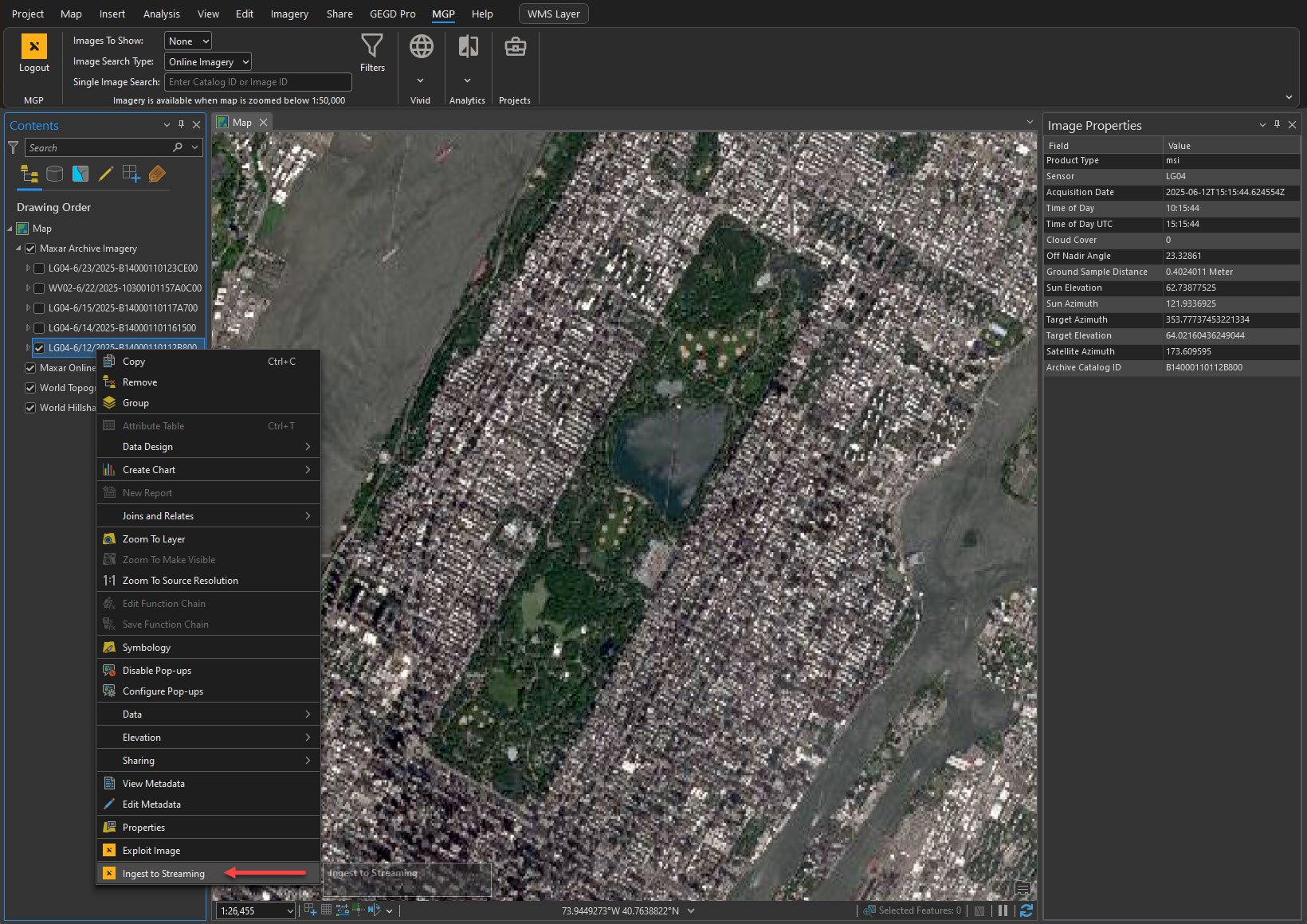The height and width of the screenshot is (924, 1307).
Task: Expand the Vivid dropdown arrow
Action: [x=421, y=80]
